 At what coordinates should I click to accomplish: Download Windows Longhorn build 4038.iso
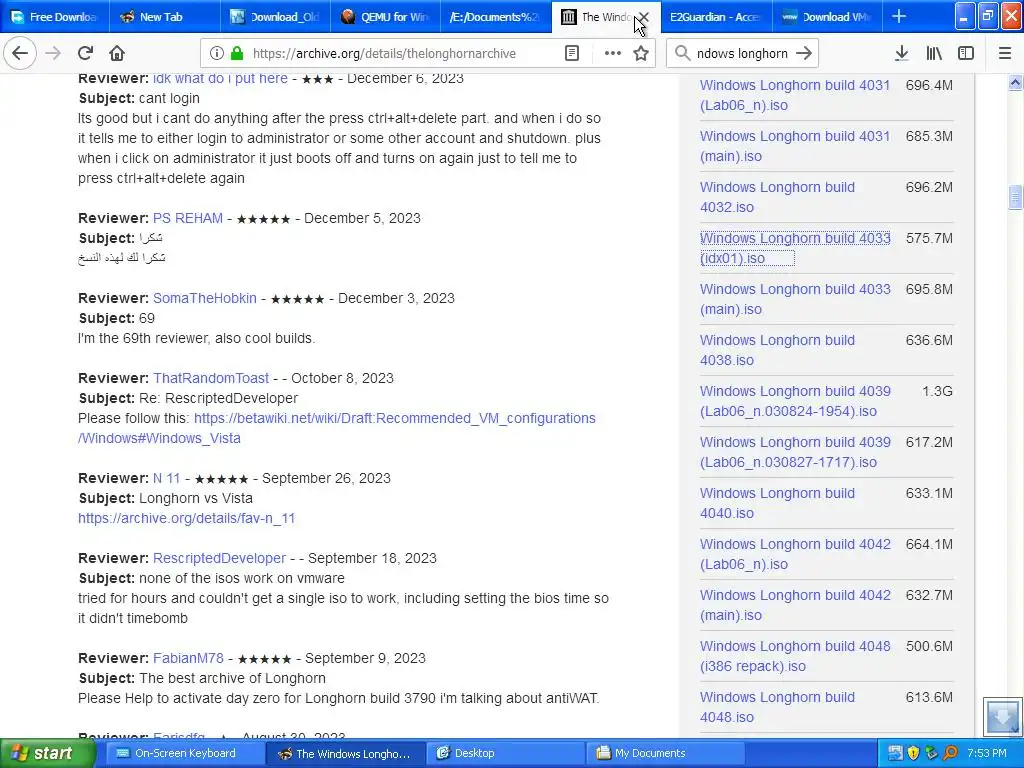coord(777,350)
